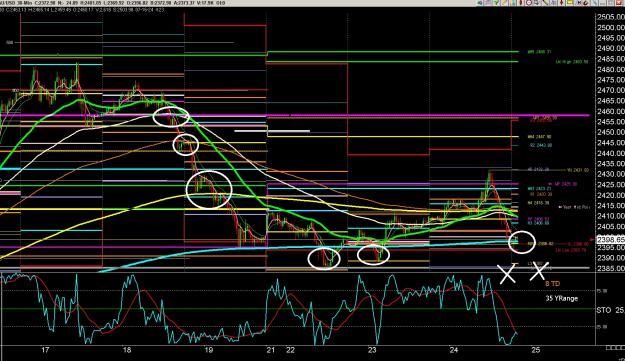Click the red Ltl Low level label
625x361 pixels.
tap(571, 250)
